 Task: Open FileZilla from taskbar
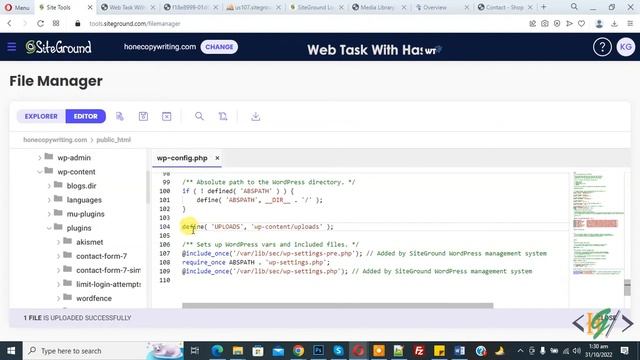tap(419, 351)
